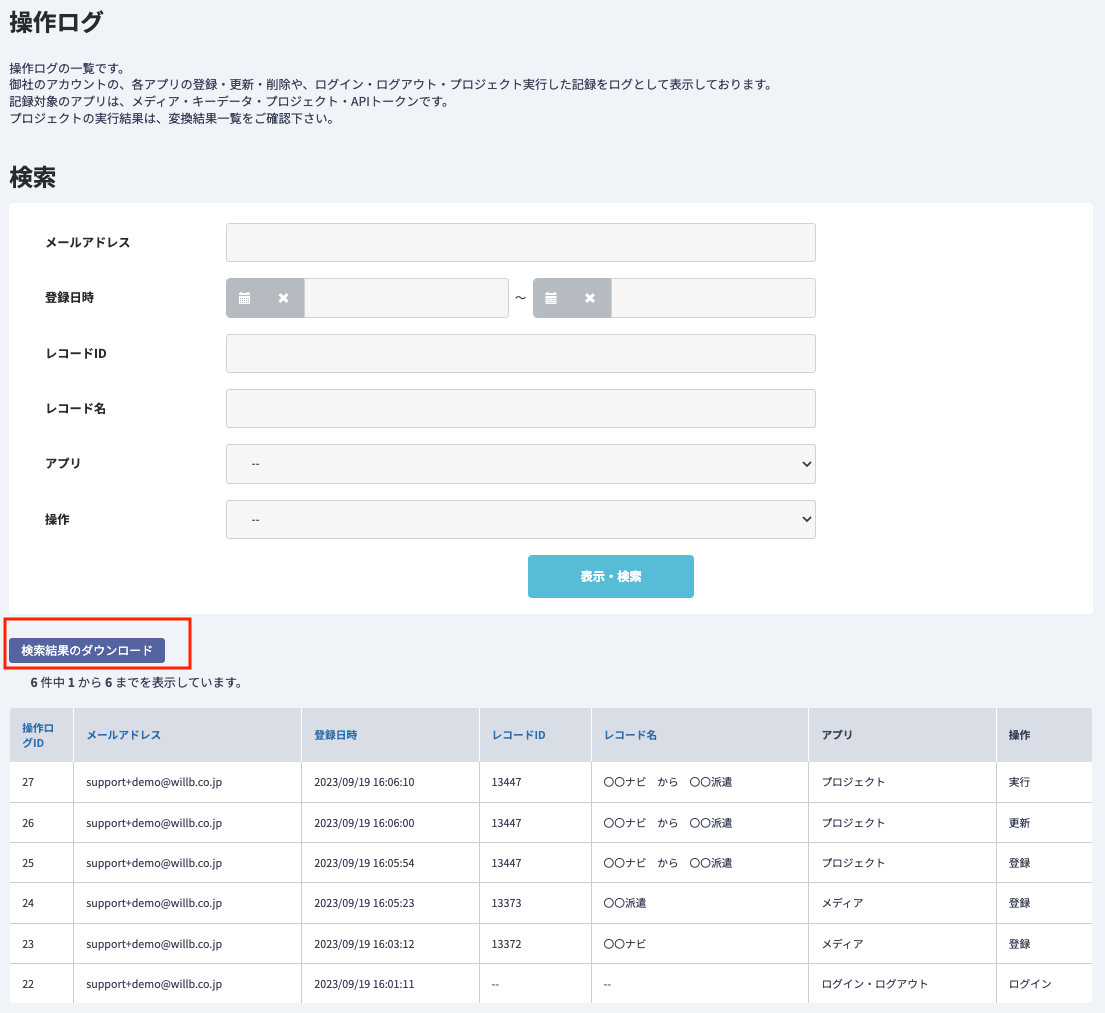Select ログイン operation cell in row 22
This screenshot has height=1013, width=1105.
click(1044, 984)
